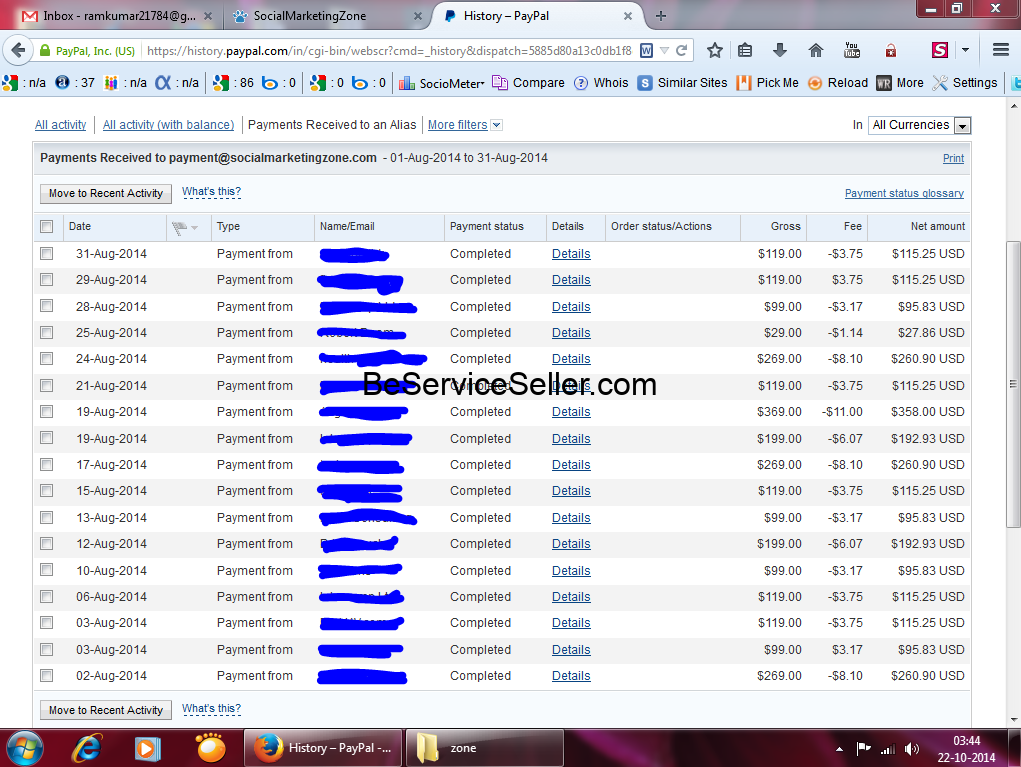Click the top Move to Recent Activity button

pos(106,193)
